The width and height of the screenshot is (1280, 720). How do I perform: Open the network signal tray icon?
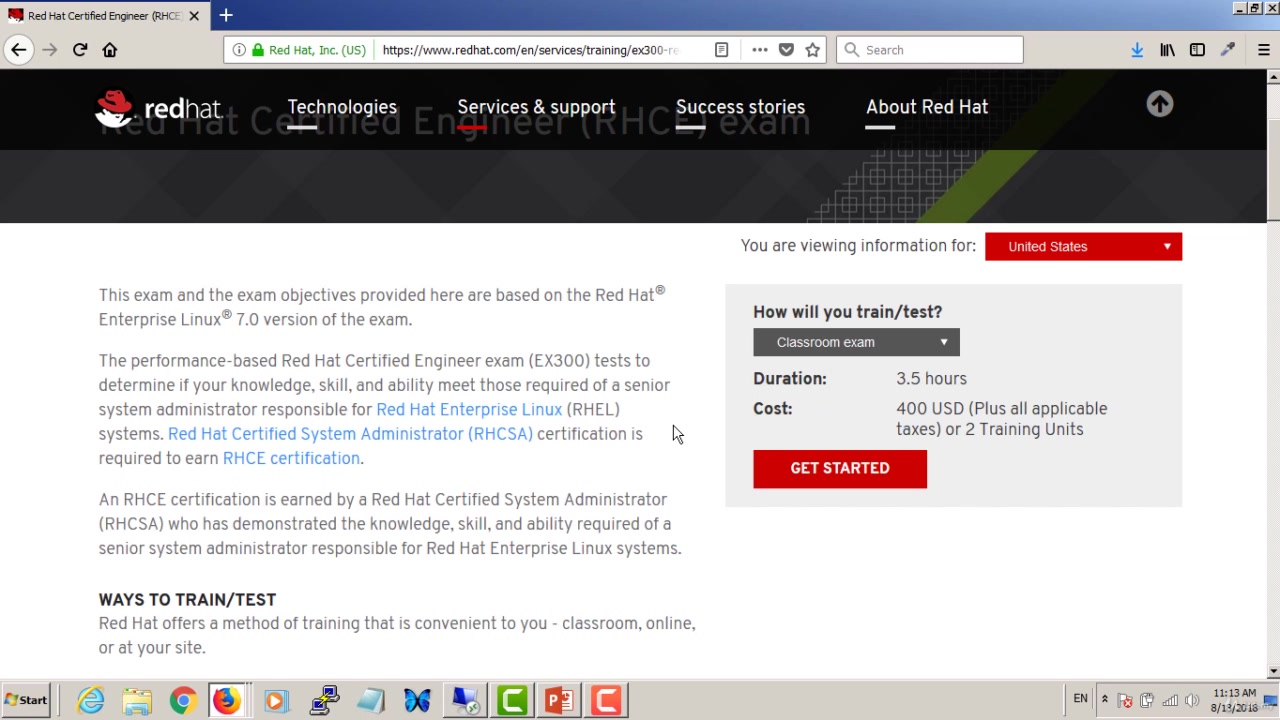coord(1169,700)
